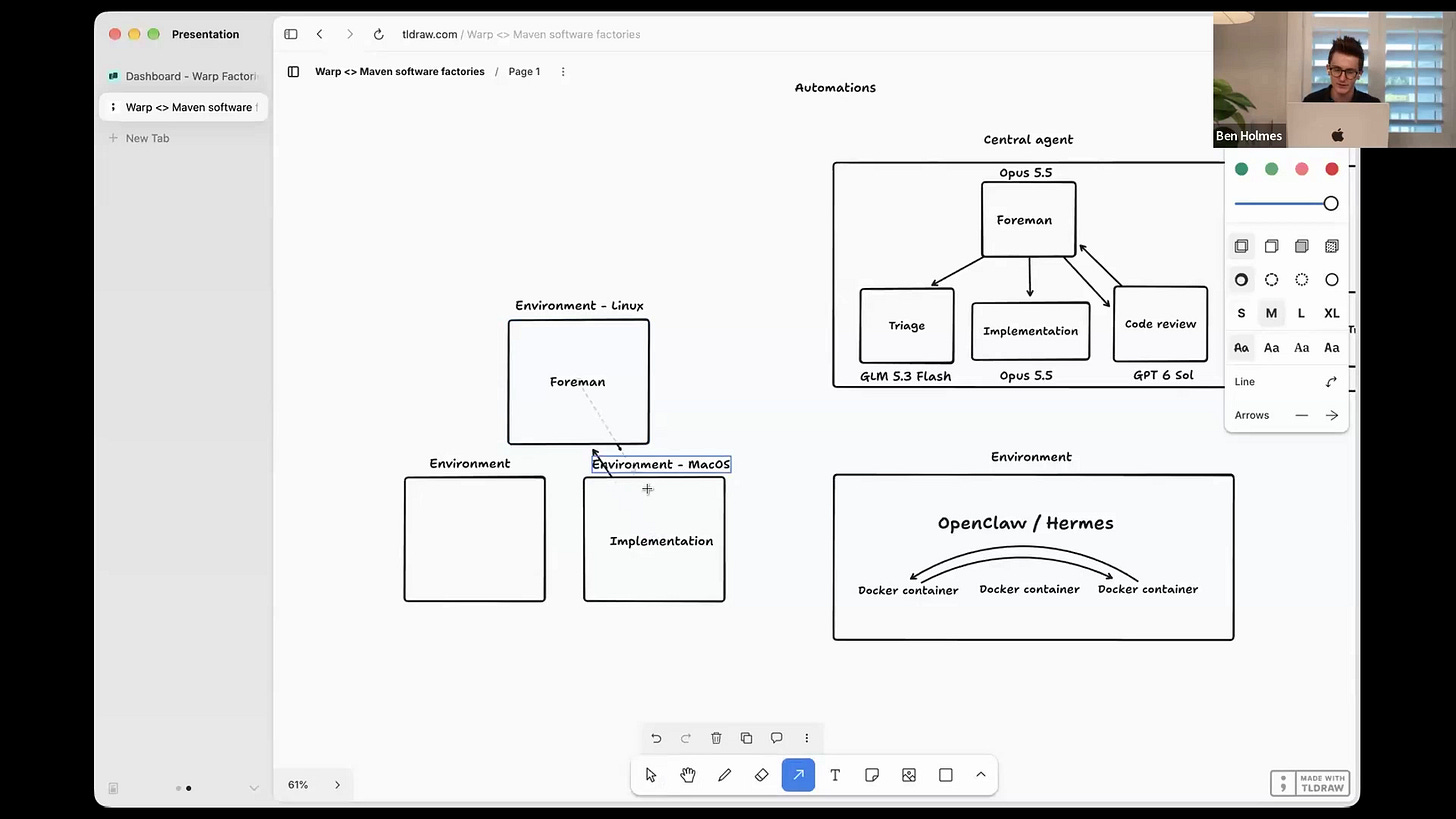Select the Arrow tool in toolbar
Screen dimensions: 1456x819
(798, 775)
